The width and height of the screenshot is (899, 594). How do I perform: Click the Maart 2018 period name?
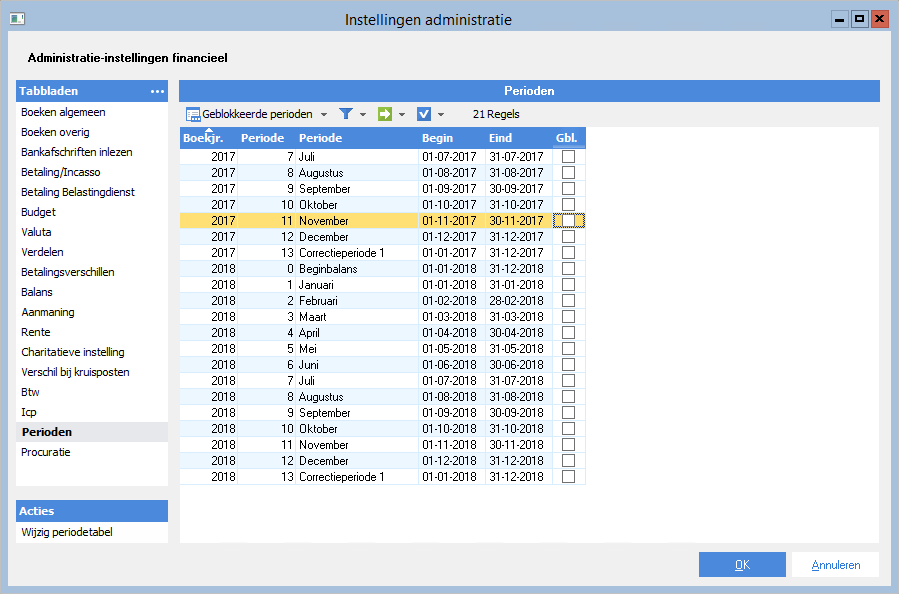point(312,317)
